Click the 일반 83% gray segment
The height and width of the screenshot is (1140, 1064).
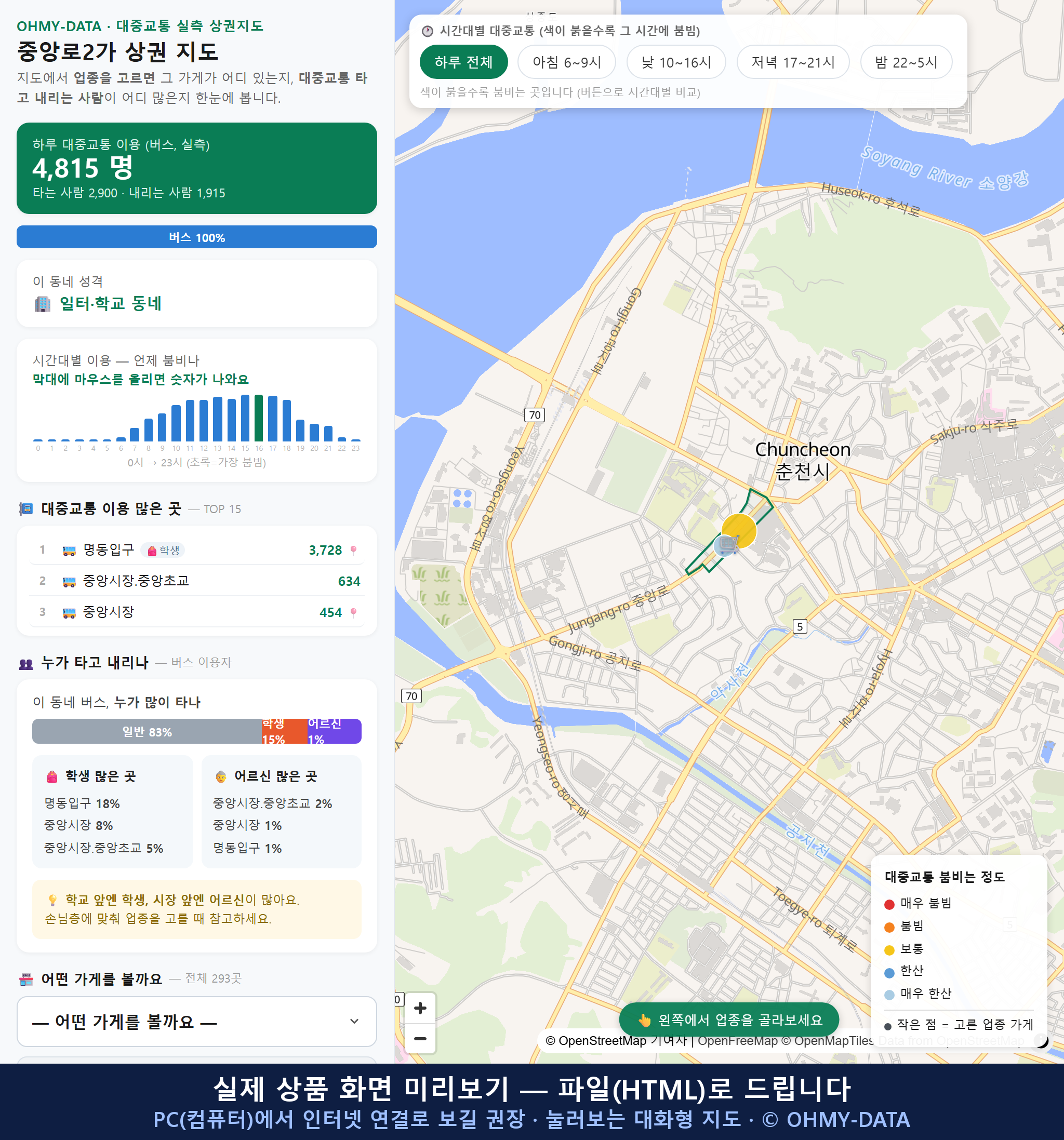[147, 731]
